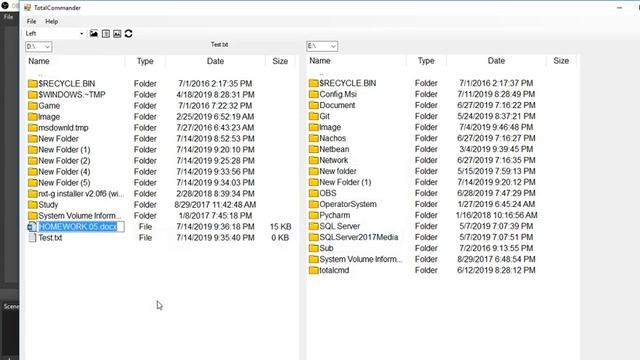Click the parent directory '..' in left panel
This screenshot has width=640, height=360.
pyautogui.click(x=40, y=74)
